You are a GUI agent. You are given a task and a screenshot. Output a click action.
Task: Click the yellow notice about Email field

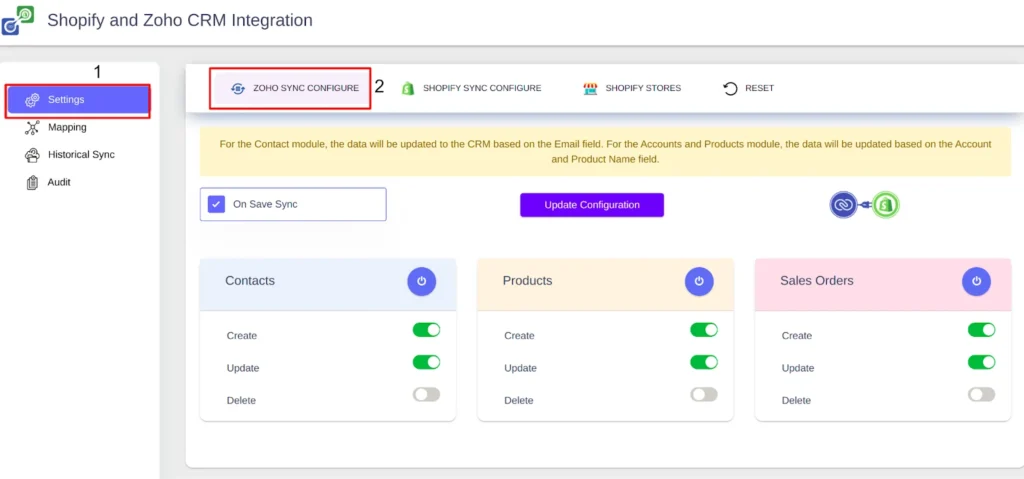click(x=605, y=152)
